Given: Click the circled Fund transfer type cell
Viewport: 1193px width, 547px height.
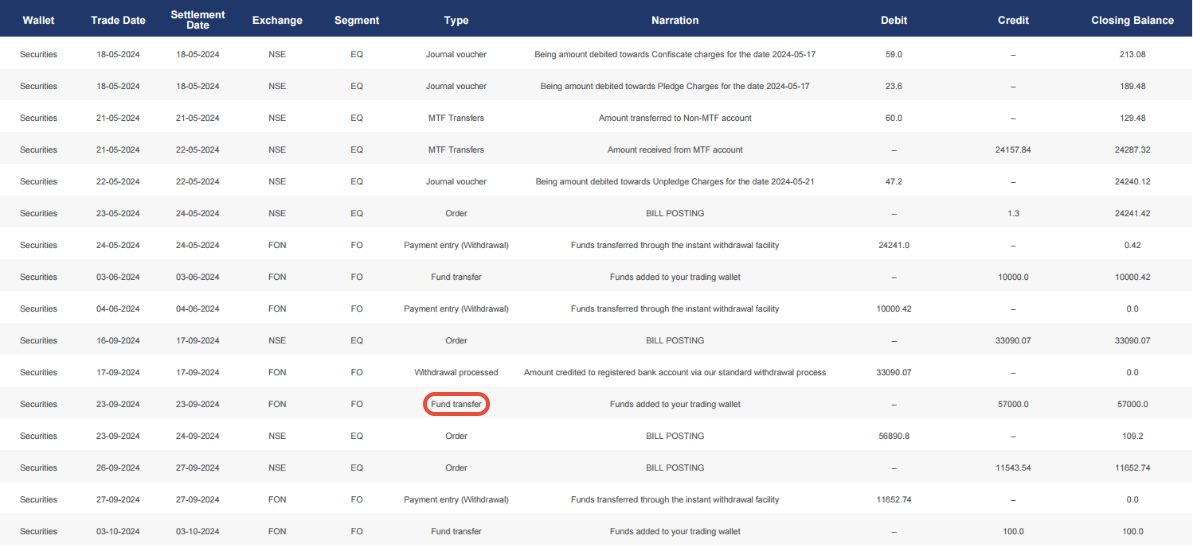Looking at the screenshot, I should [456, 404].
